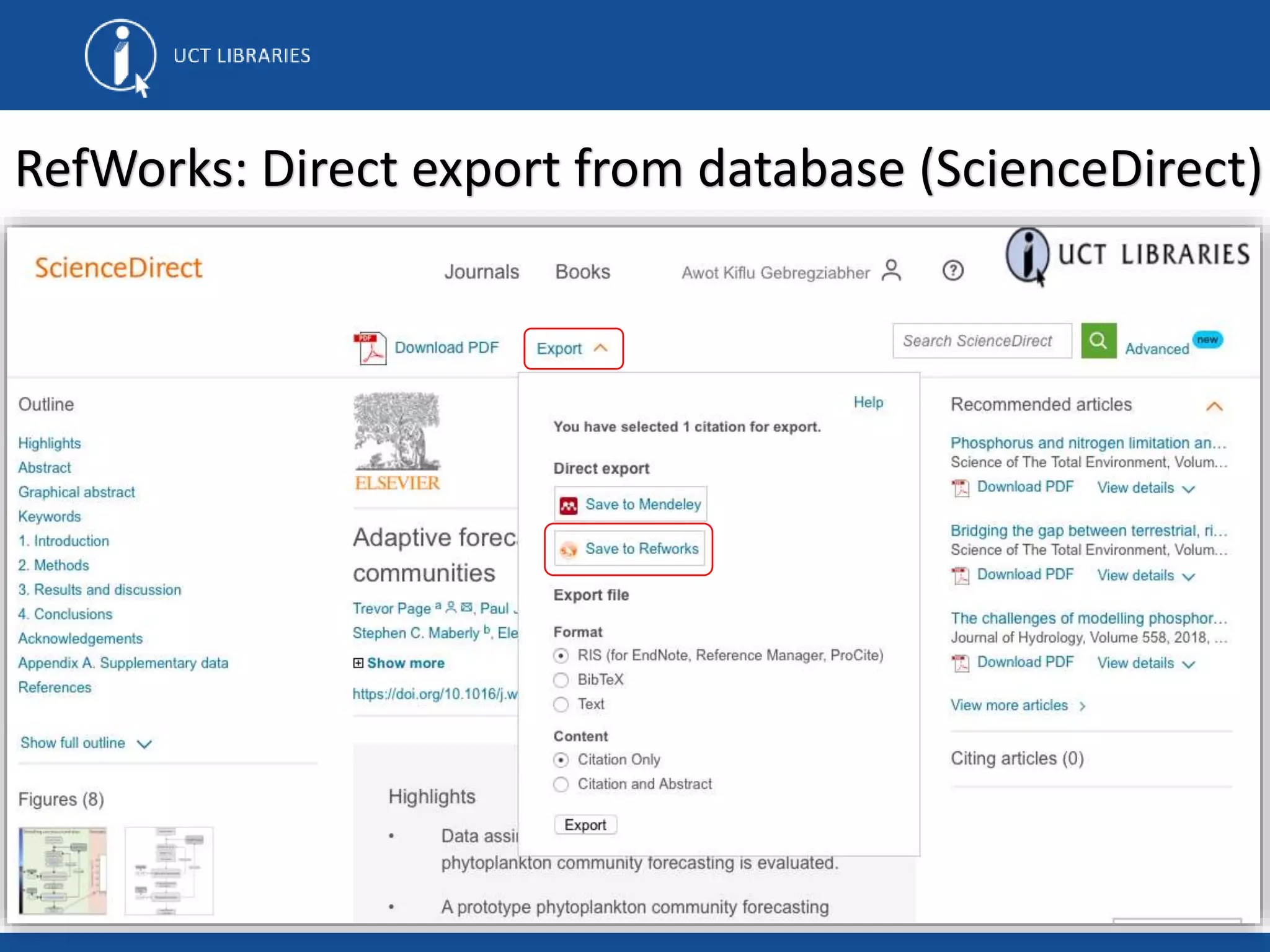Click Save to Refworks button
This screenshot has width=1270, height=952.
pos(629,549)
